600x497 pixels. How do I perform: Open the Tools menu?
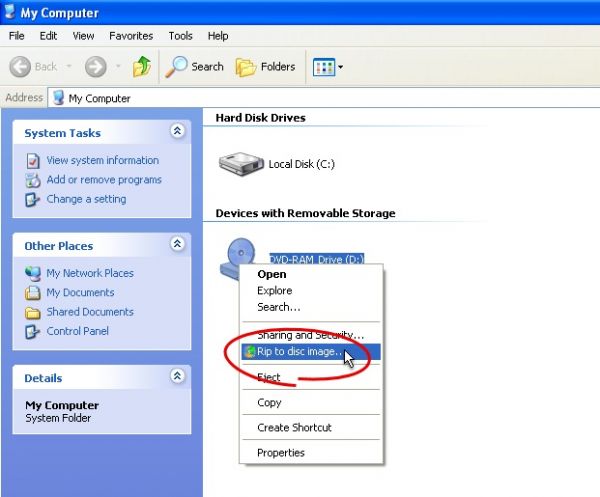click(180, 36)
